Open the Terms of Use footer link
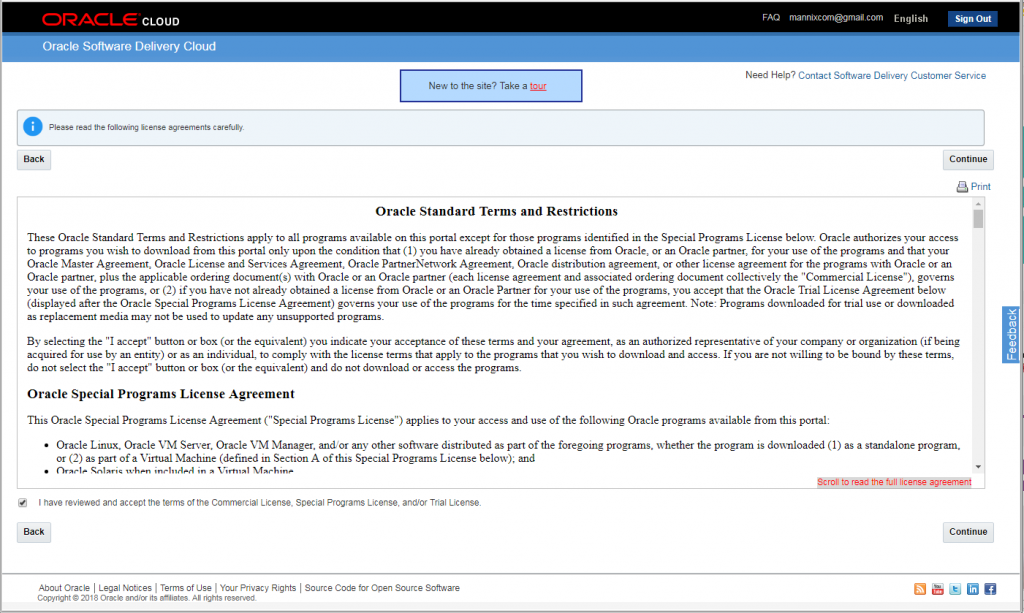Screen dimensions: 1024x613 point(185,588)
